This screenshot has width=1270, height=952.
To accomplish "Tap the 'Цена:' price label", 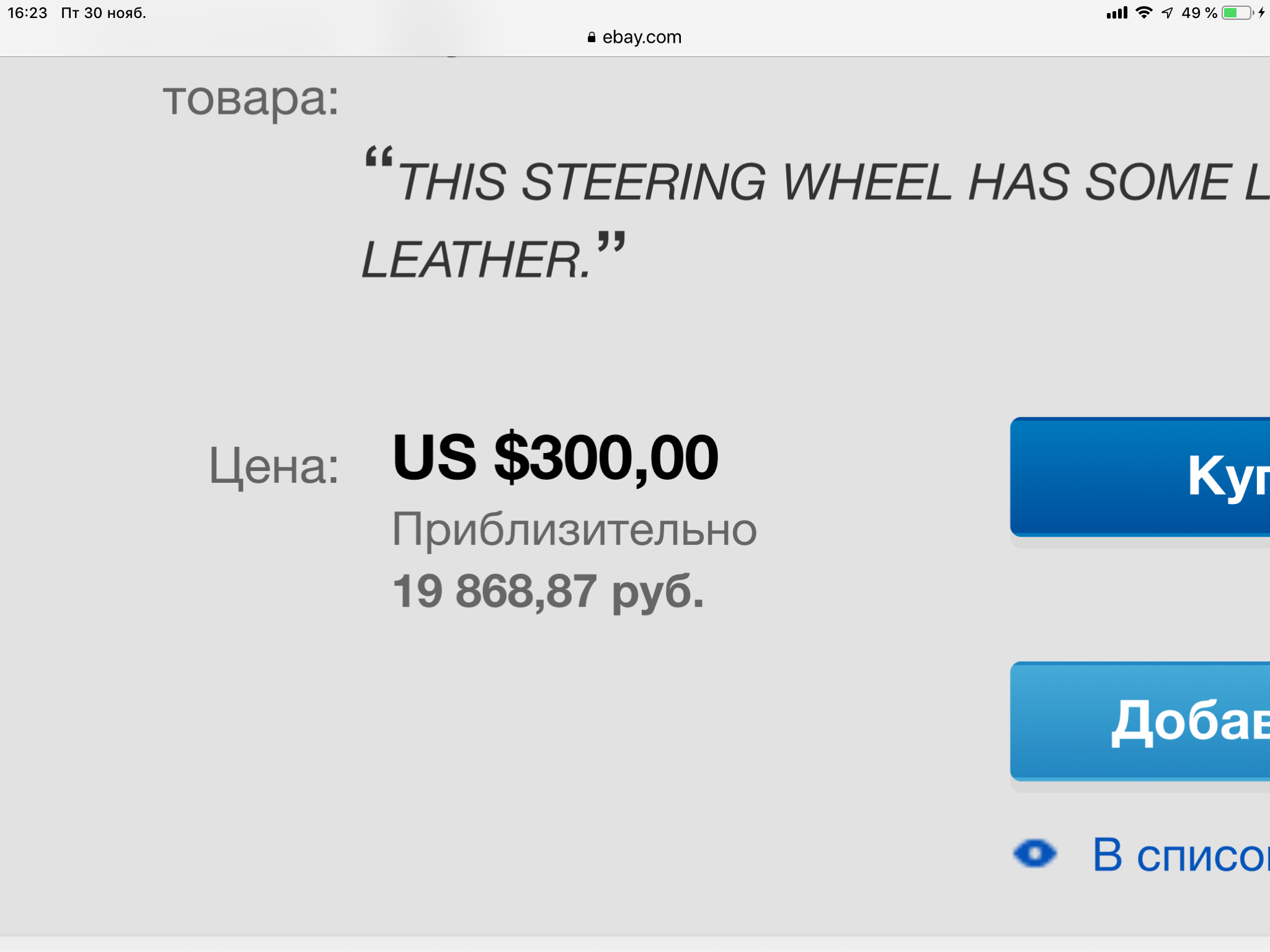I will click(273, 466).
